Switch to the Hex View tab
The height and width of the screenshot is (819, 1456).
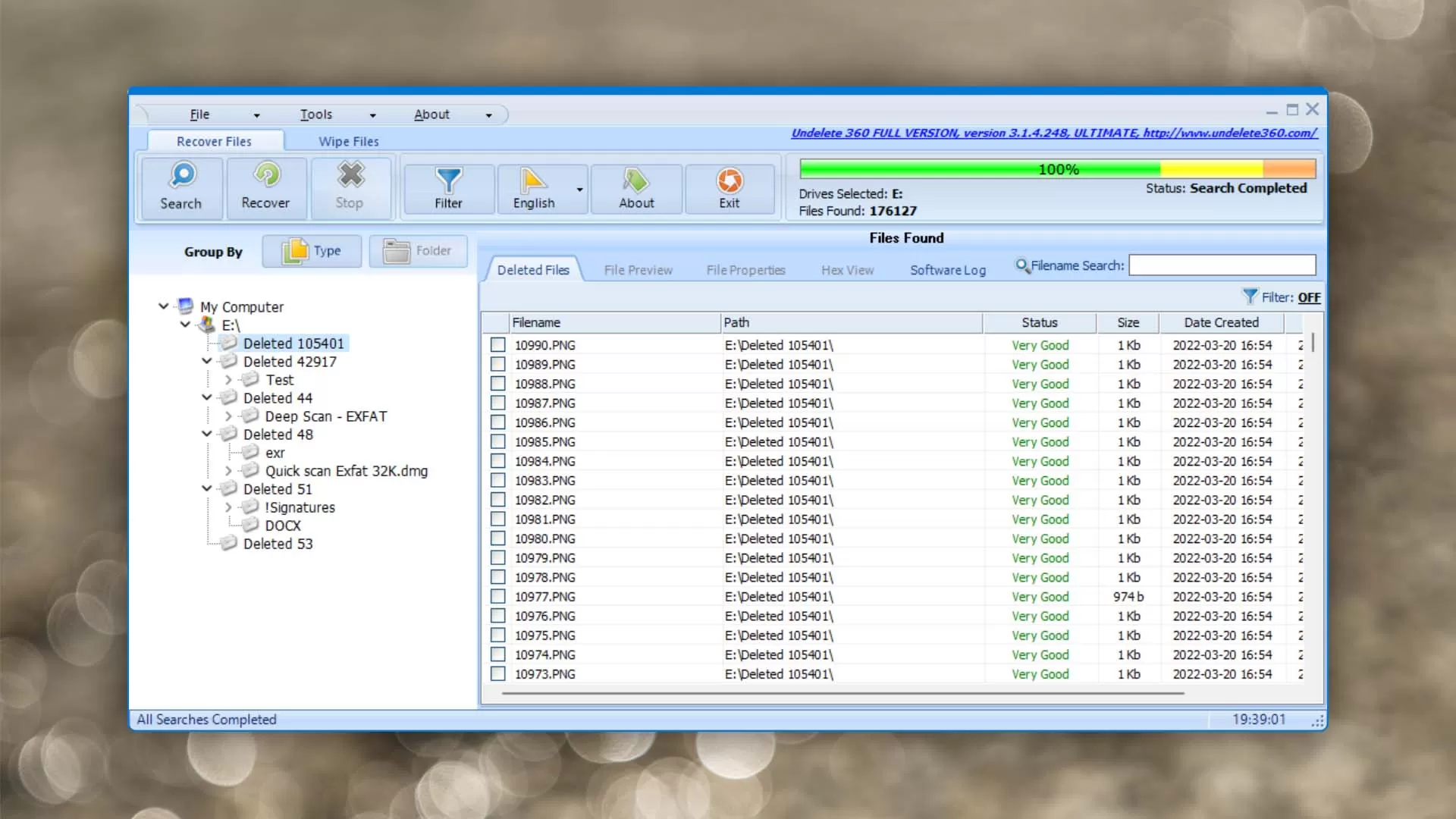coord(847,270)
